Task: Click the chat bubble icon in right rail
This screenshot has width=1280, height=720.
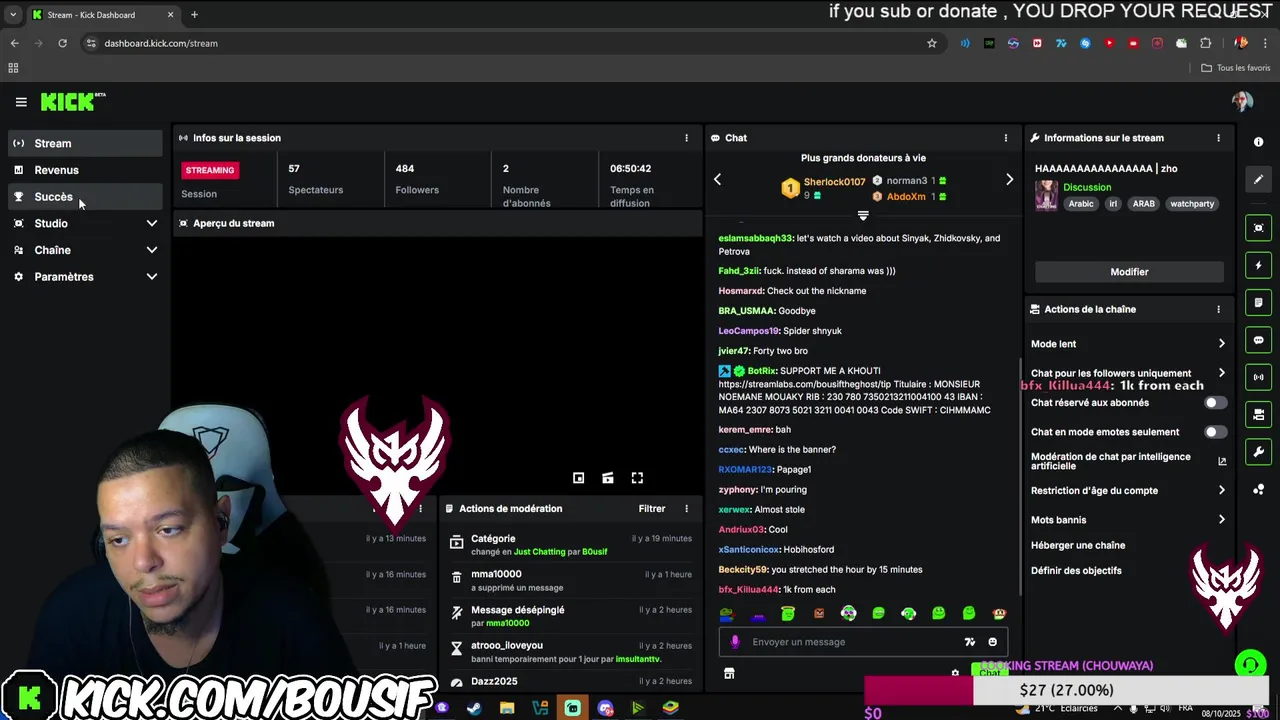Action: 1258,340
